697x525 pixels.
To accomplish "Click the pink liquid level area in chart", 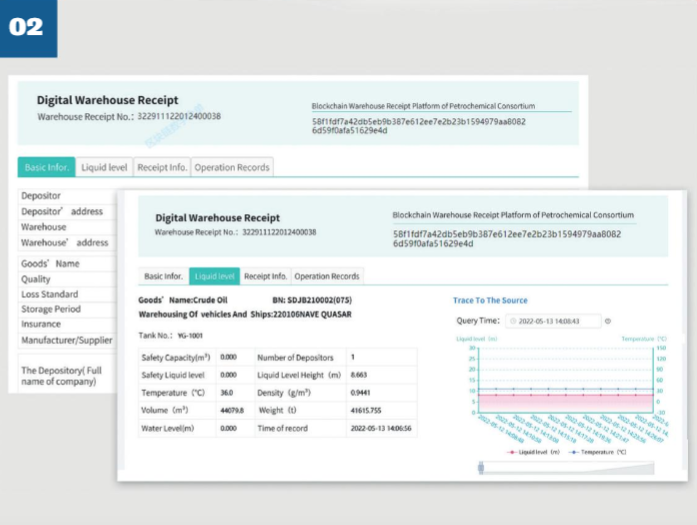I will 560,401.
